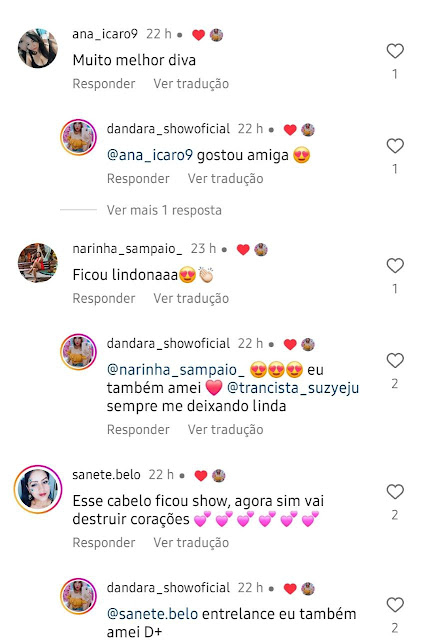Screen dimensions: 426x640
Task: Open the @trancista_suzyeju mention link
Action: pyautogui.click(x=293, y=388)
